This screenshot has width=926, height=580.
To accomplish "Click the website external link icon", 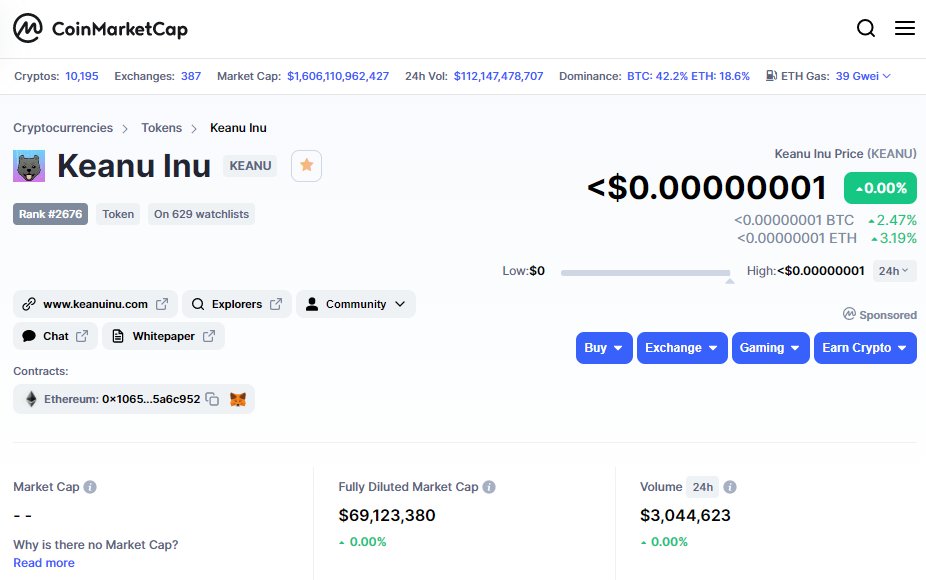I will click(x=162, y=304).
